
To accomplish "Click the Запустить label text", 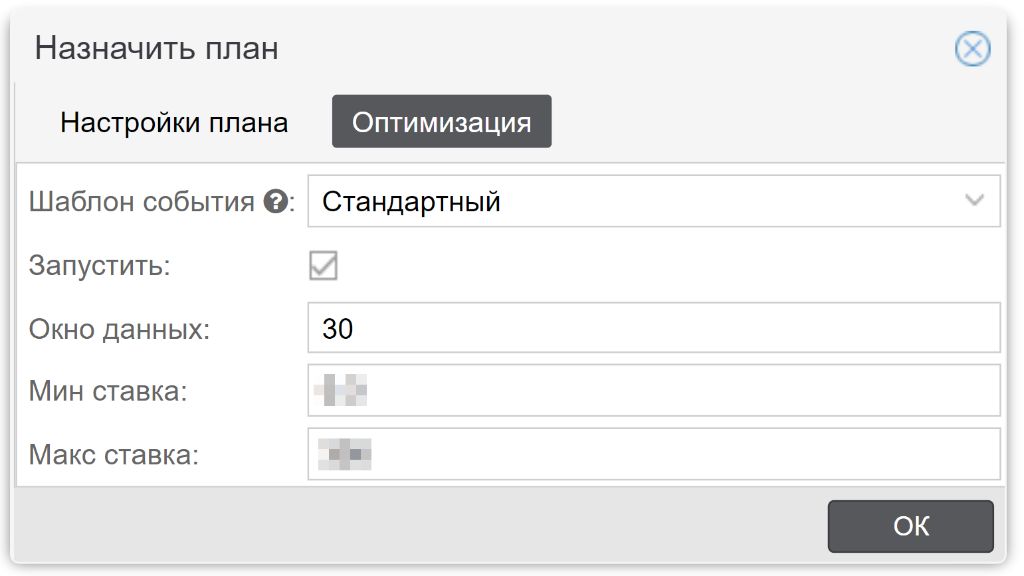I will [x=99, y=266].
